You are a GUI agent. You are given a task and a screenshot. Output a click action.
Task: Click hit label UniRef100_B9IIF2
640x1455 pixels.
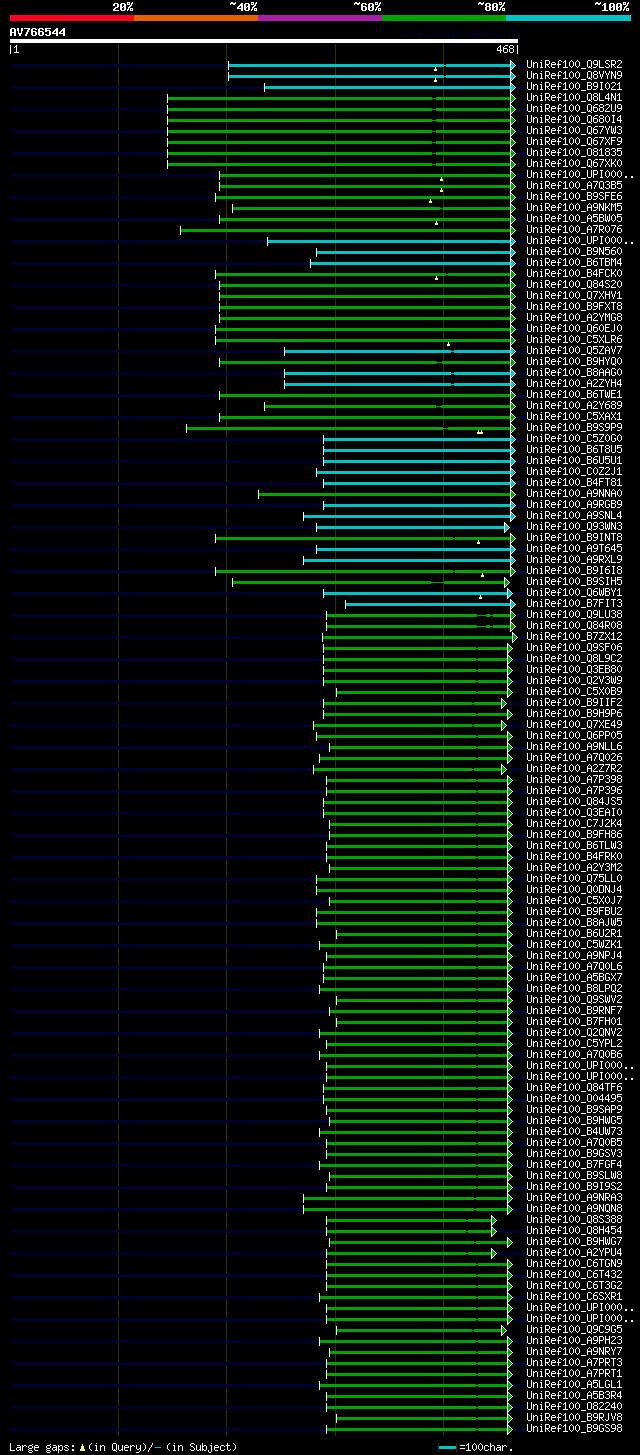[574, 702]
